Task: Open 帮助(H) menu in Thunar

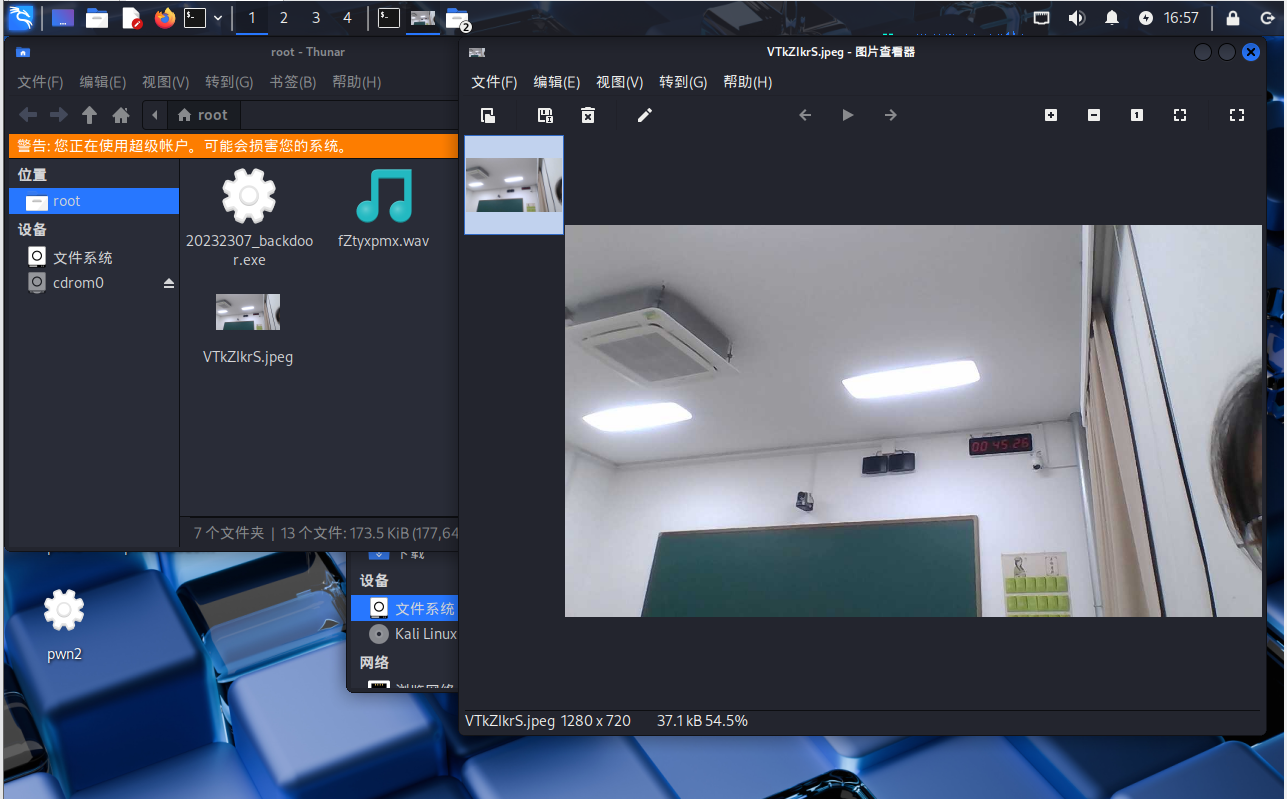Action: click(357, 82)
